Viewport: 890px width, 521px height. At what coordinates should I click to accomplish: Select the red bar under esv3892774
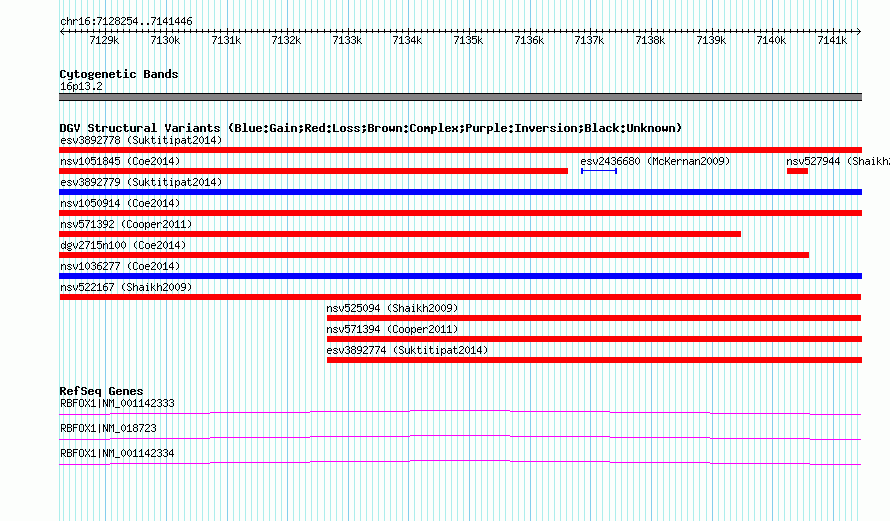tap(594, 360)
